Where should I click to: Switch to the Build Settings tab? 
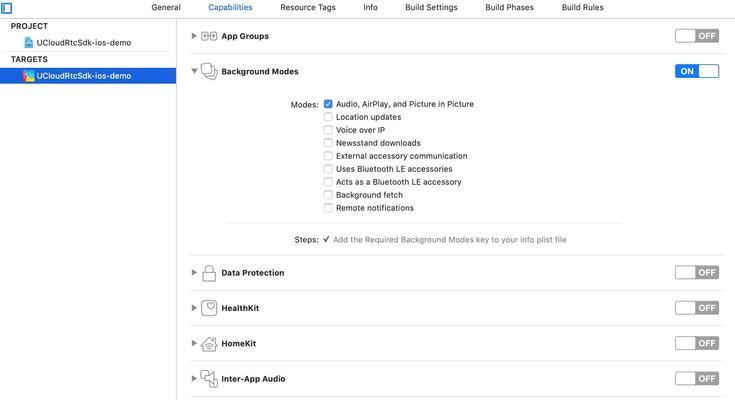tap(431, 8)
